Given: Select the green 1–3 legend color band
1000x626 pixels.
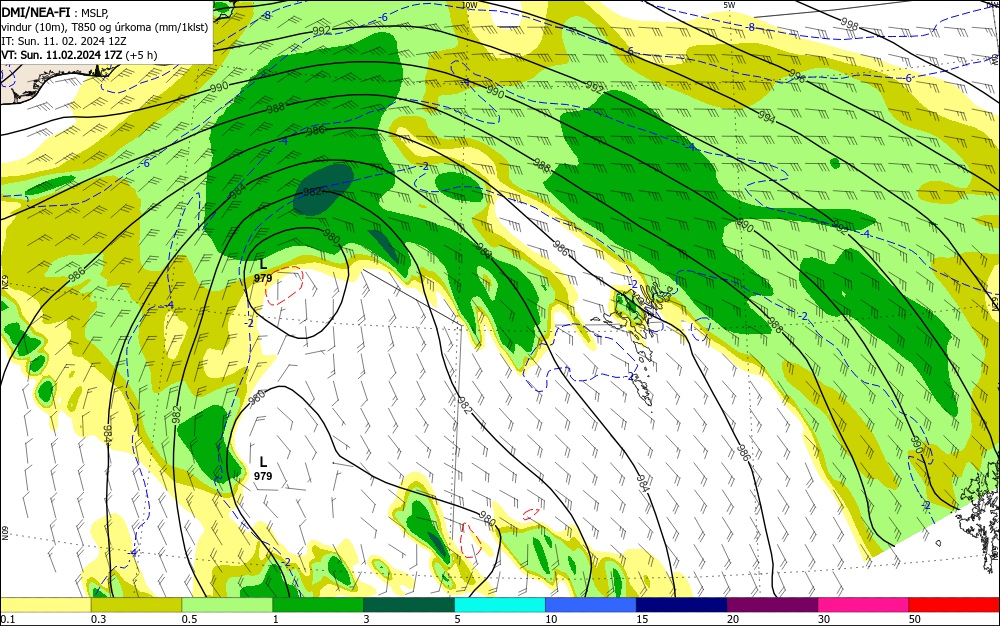Looking at the screenshot, I should [x=318, y=605].
